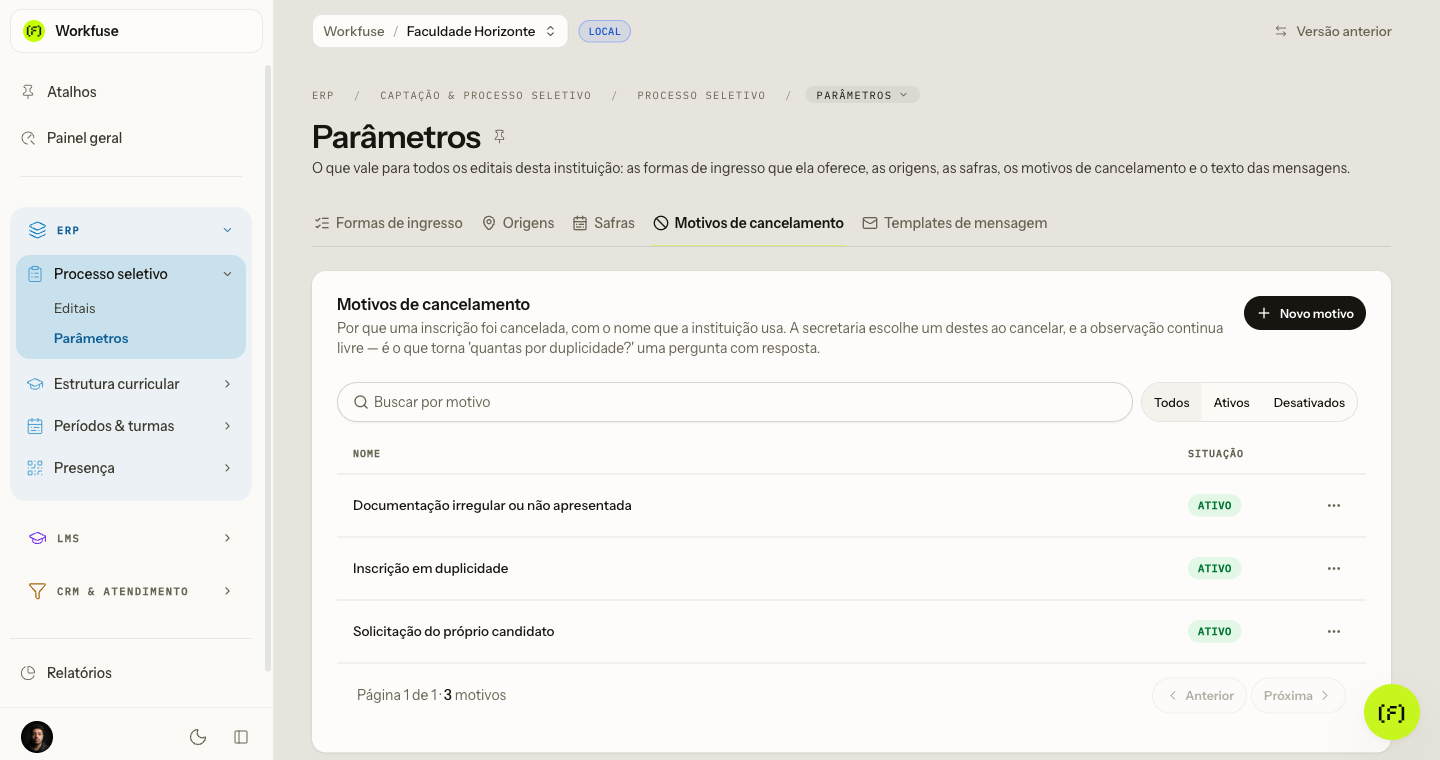Collapse Processo seletivo submenu chevron
Image resolution: width=1440 pixels, height=760 pixels.
pyautogui.click(x=228, y=274)
